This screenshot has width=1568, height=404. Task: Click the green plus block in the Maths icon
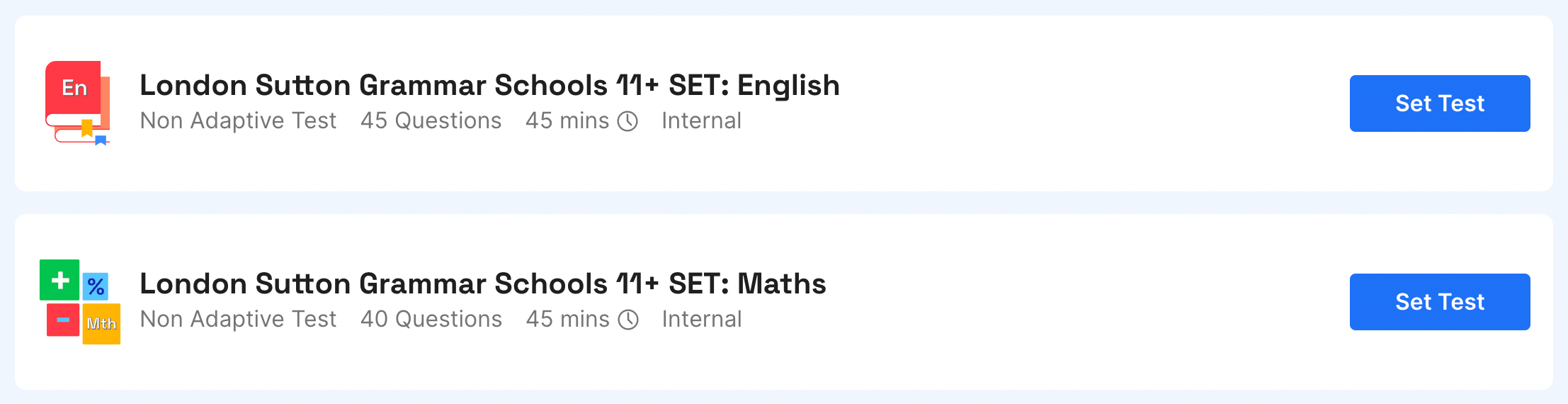pyautogui.click(x=59, y=280)
